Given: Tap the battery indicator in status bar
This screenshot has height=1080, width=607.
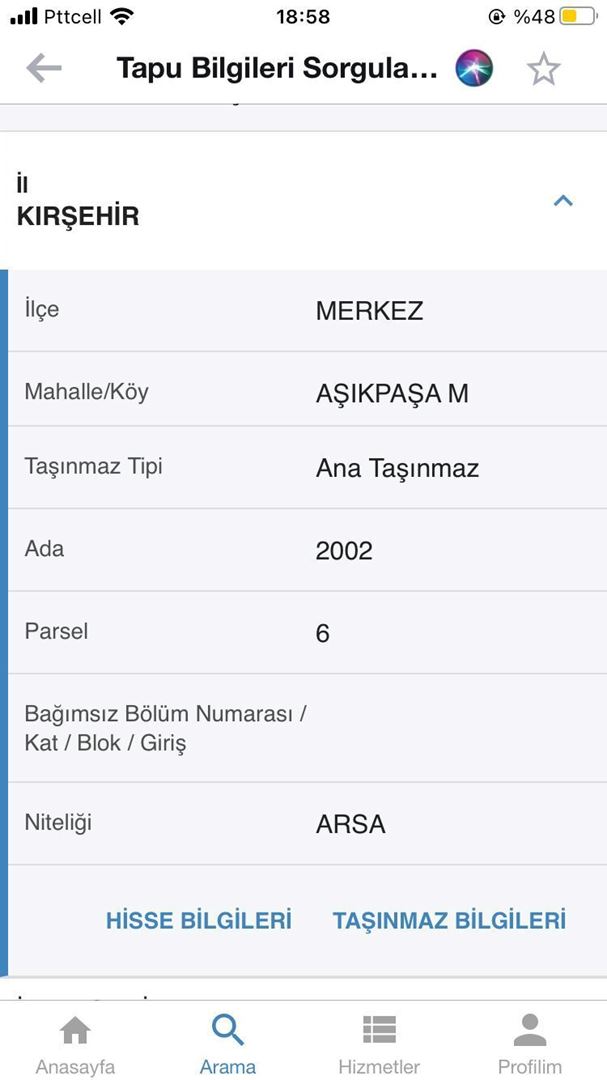Looking at the screenshot, I should click(577, 17).
